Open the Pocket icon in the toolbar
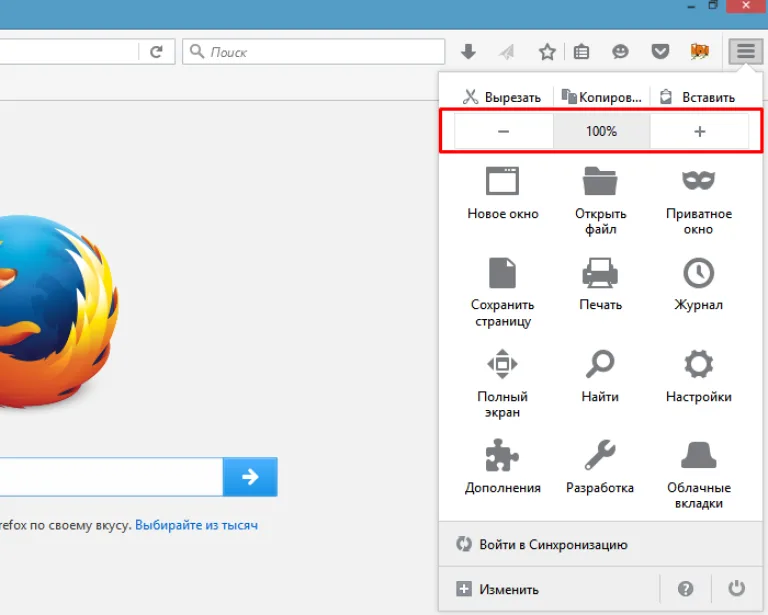Screen dimensions: 768x615 coord(660,51)
